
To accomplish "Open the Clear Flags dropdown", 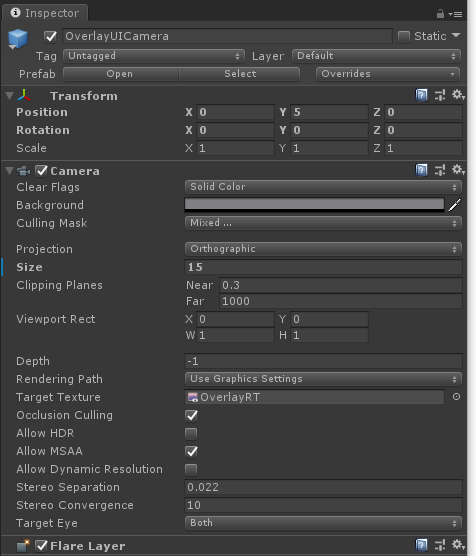I will [x=323, y=187].
